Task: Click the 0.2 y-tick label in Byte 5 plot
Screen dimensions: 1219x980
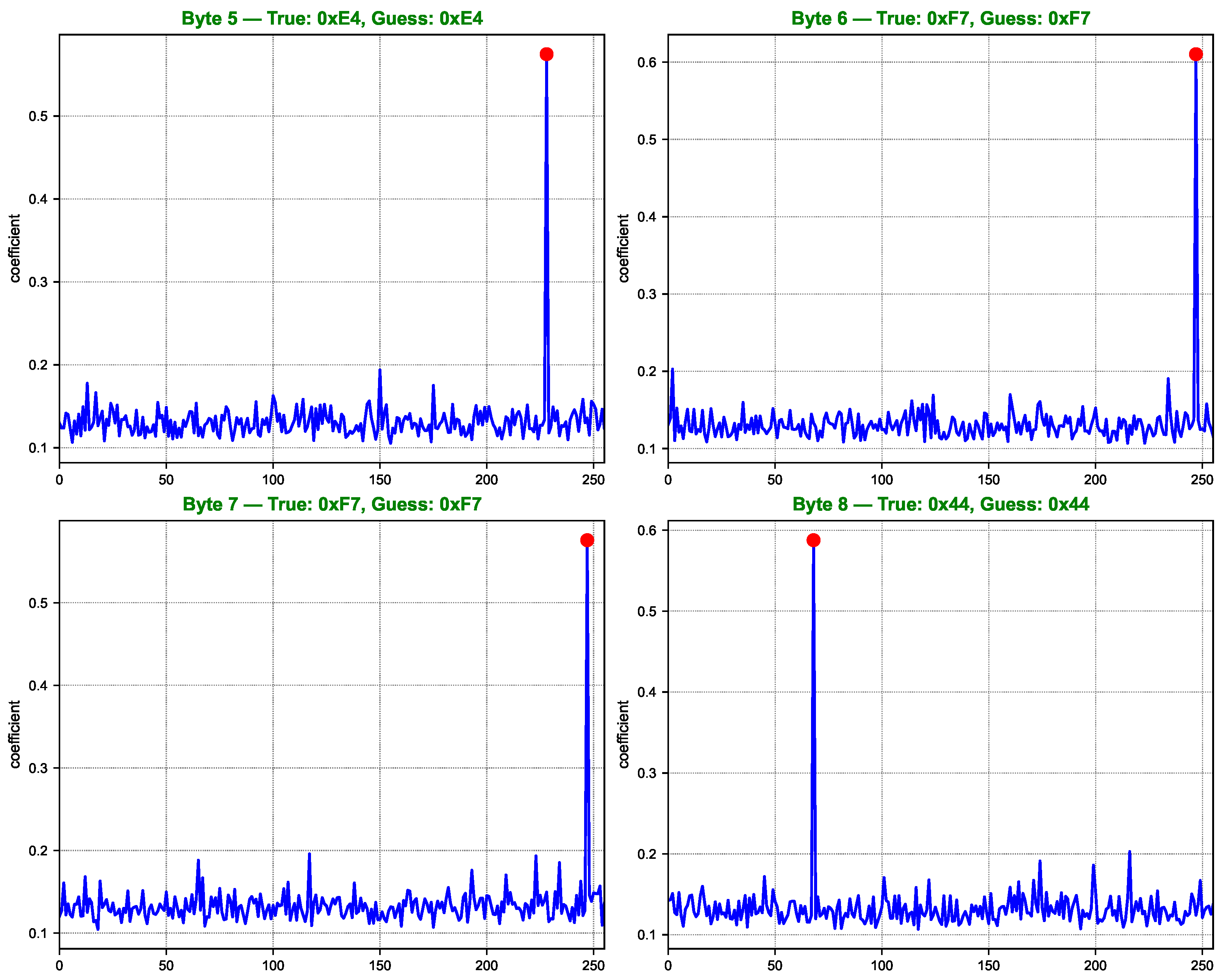Action: pyautogui.click(x=38, y=365)
